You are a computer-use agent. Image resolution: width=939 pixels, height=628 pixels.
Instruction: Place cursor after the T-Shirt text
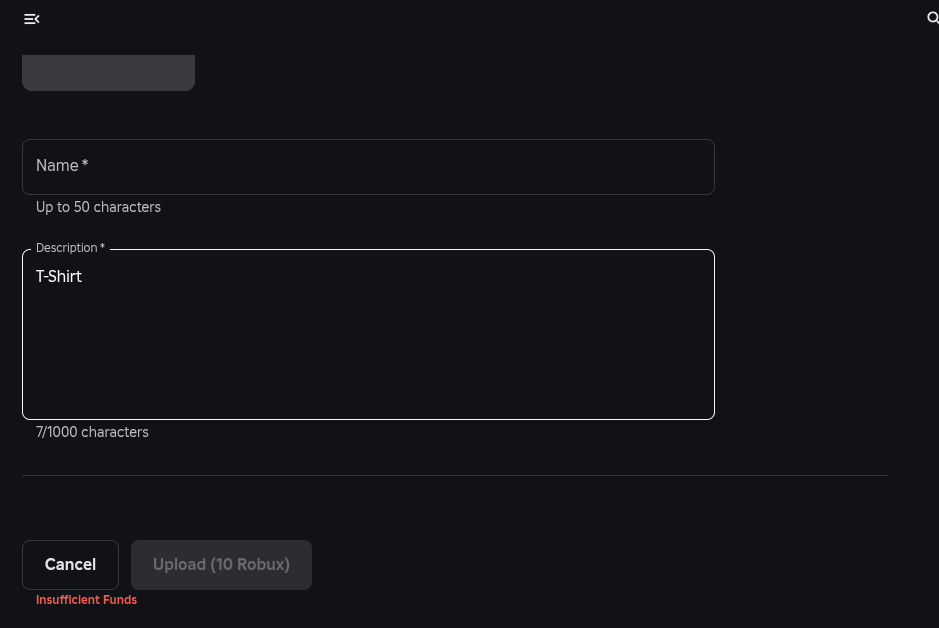point(83,277)
